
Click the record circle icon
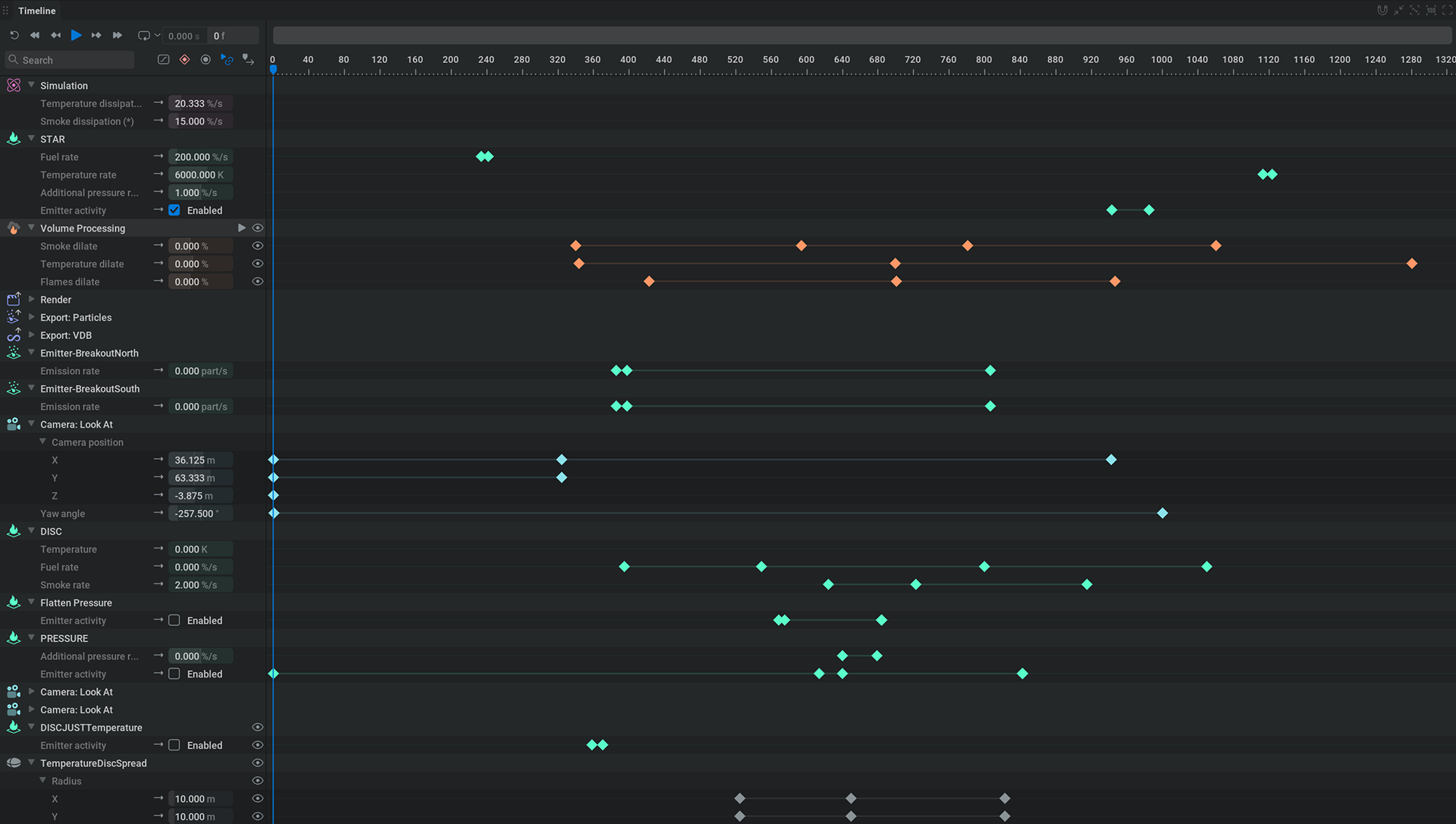coord(206,59)
